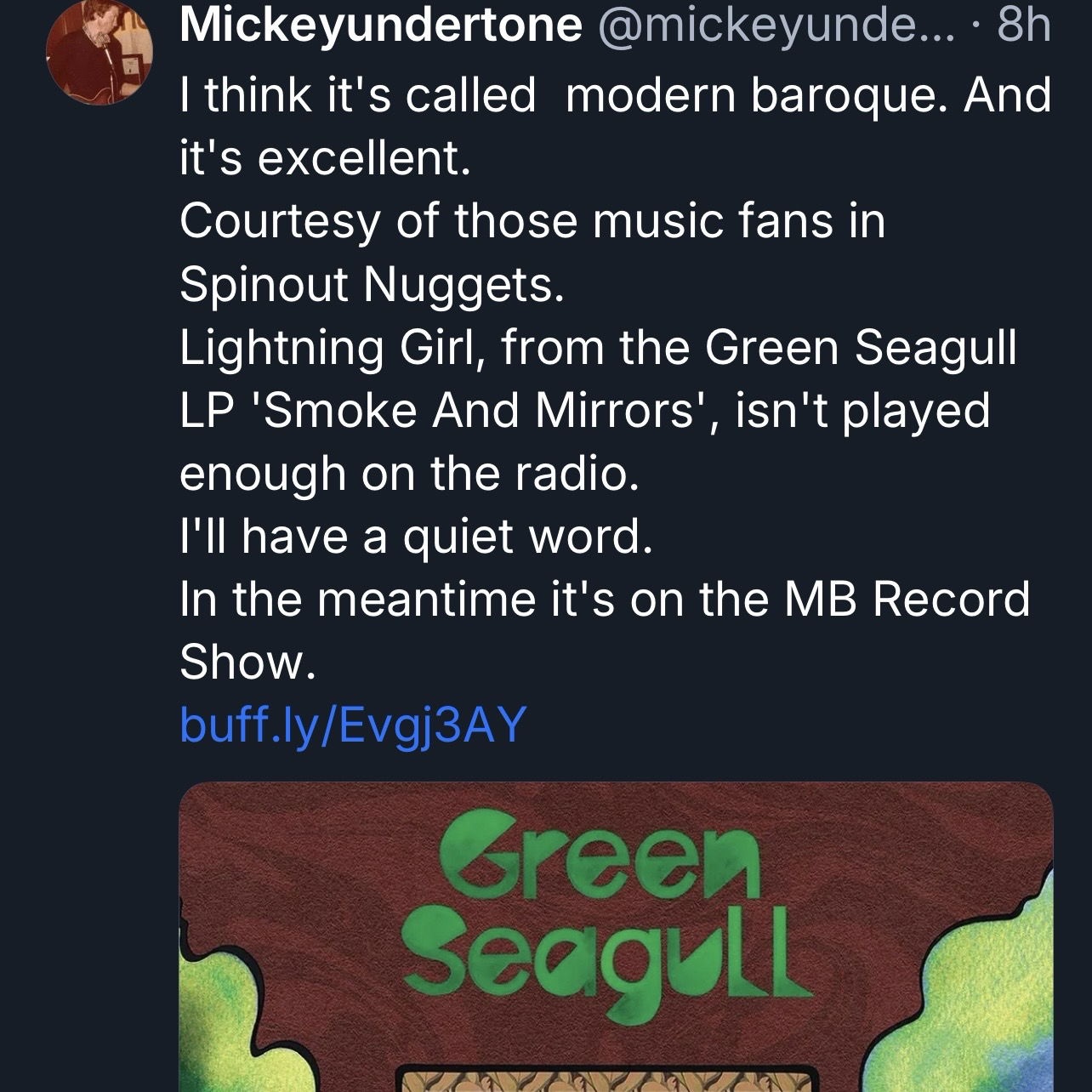
Task: Click the Mickeyundertone display name
Action: [380, 26]
